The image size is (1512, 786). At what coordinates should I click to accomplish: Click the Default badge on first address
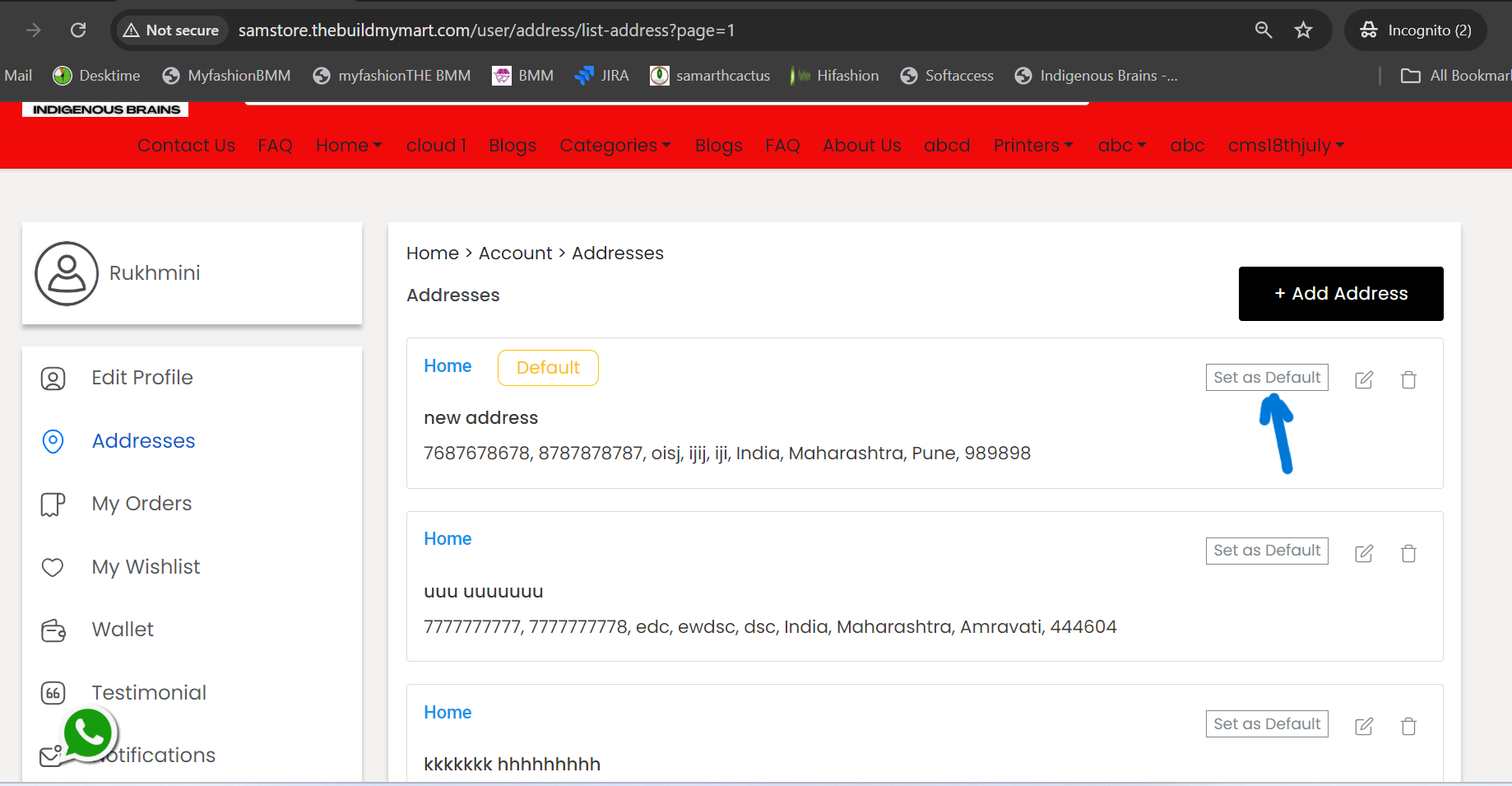[x=548, y=368]
